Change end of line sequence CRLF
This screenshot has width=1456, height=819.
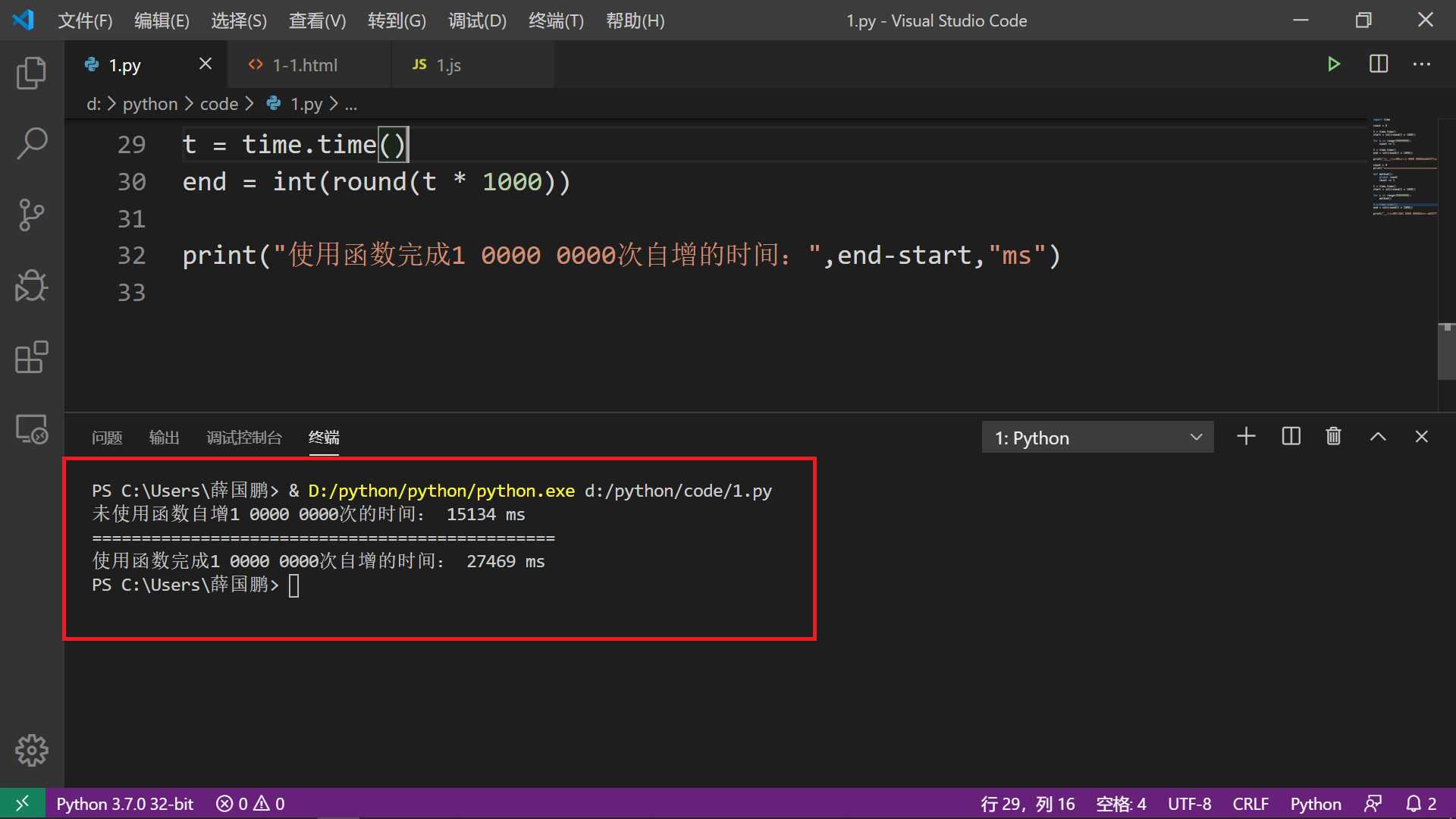pyautogui.click(x=1250, y=803)
